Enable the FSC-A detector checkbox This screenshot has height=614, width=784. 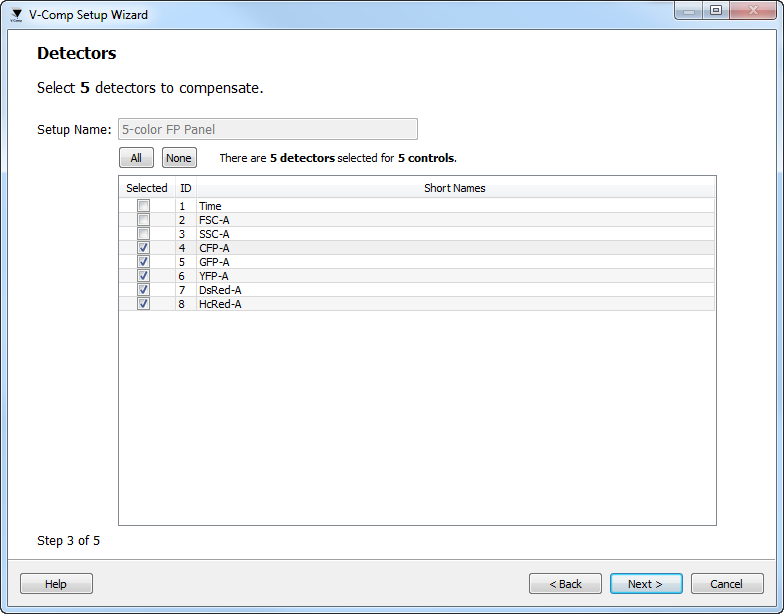tap(144, 220)
